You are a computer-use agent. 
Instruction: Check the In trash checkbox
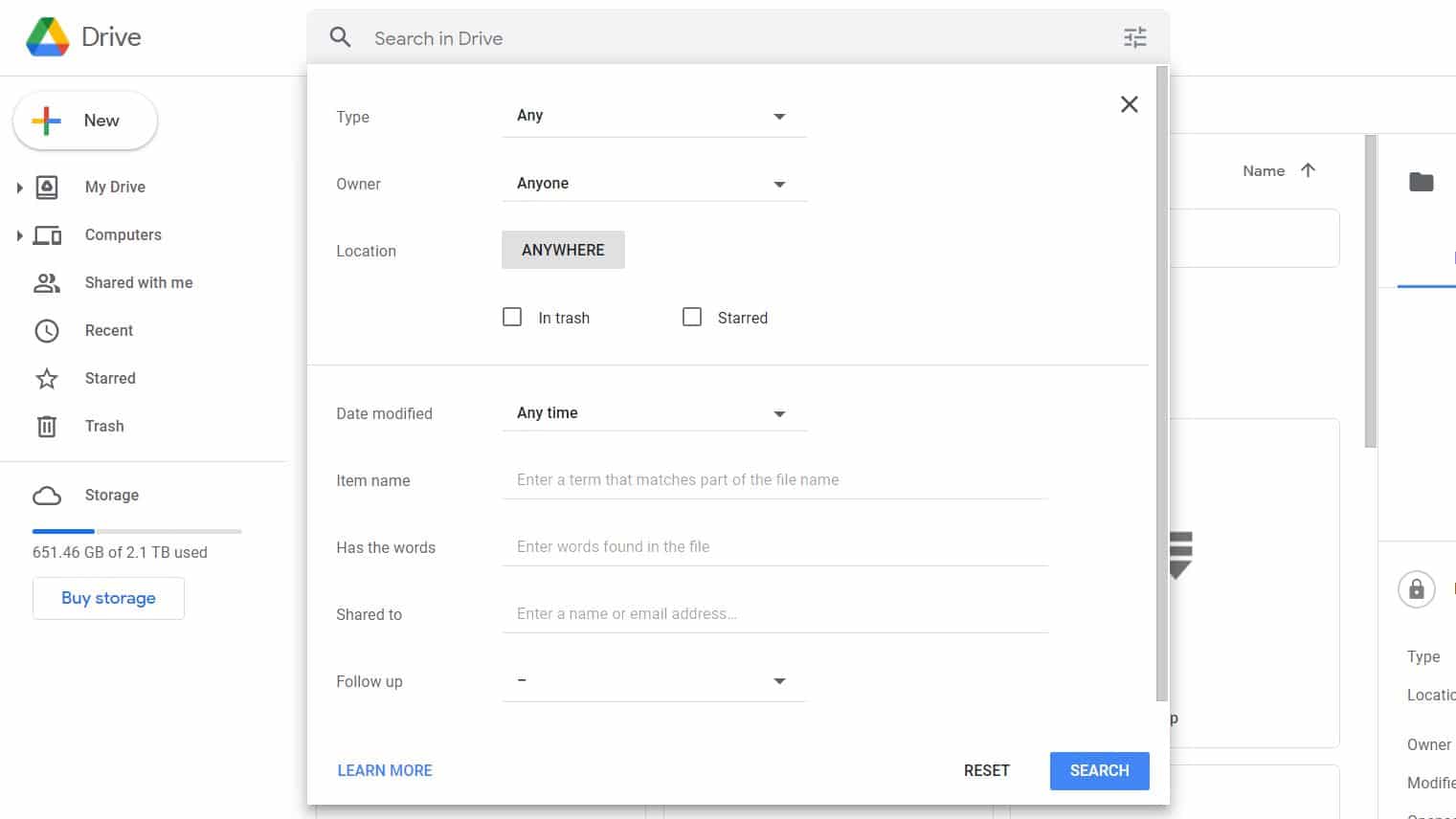(x=512, y=317)
